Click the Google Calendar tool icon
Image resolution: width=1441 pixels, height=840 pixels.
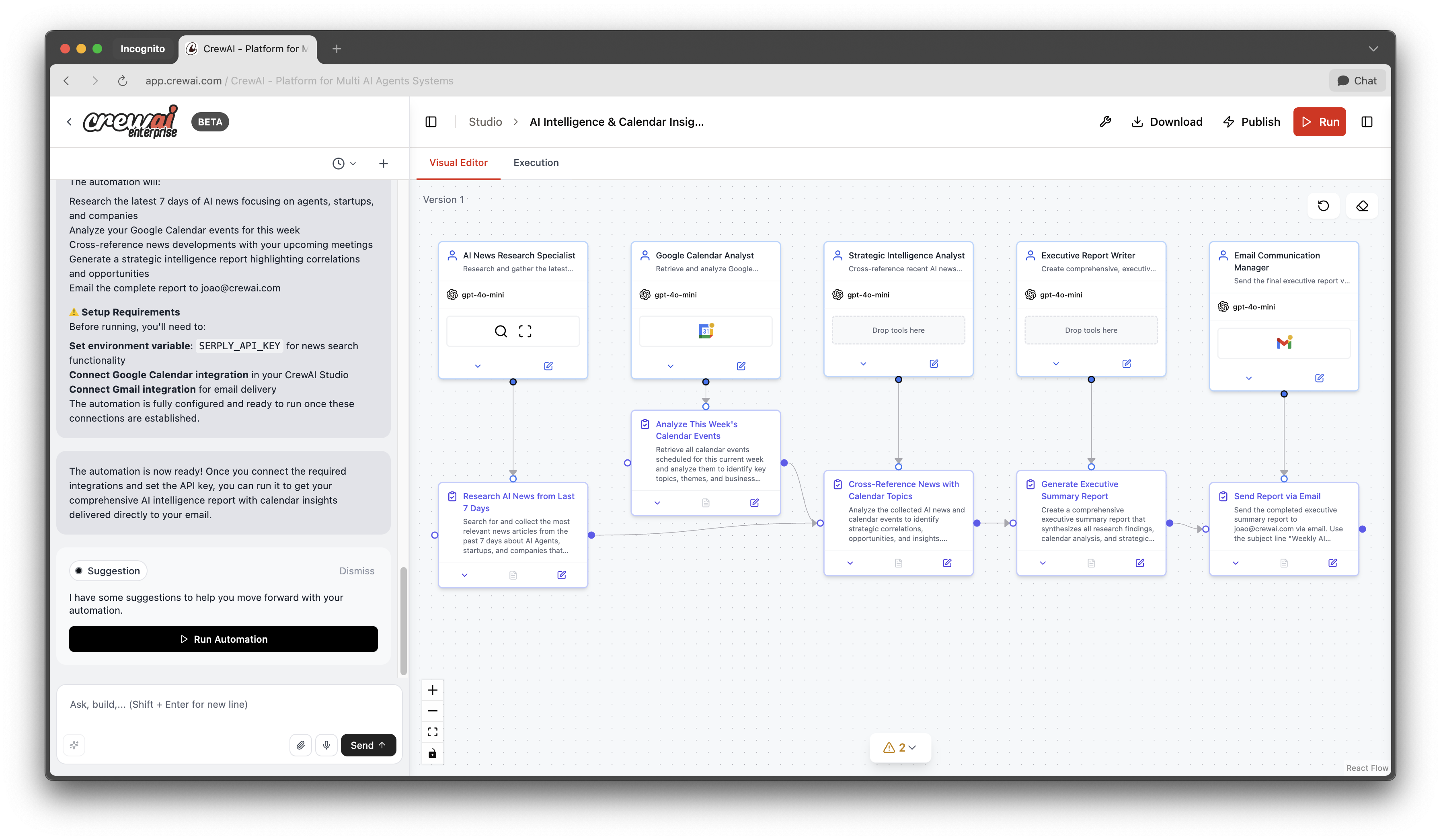coord(706,331)
